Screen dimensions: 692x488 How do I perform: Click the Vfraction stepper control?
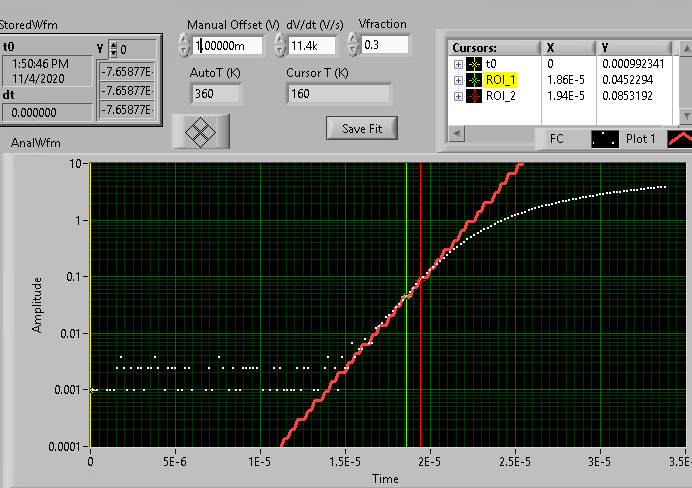[x=352, y=44]
